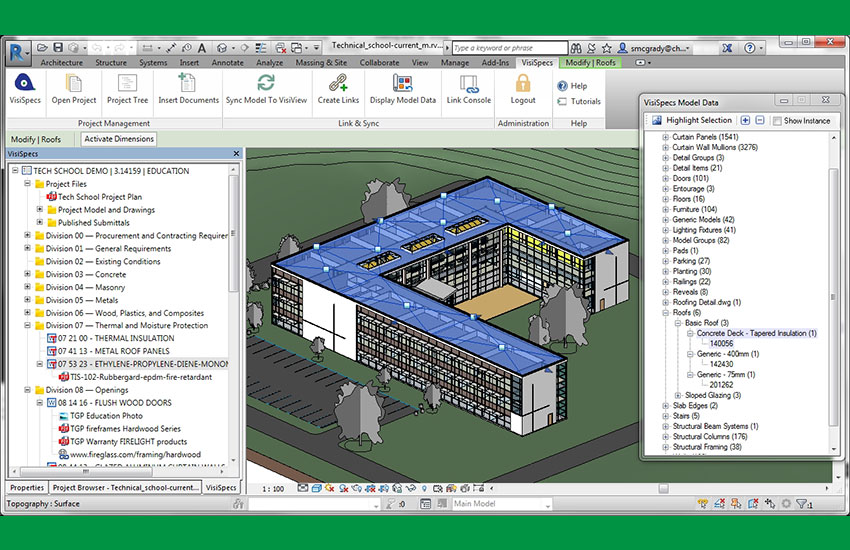This screenshot has height=550, width=850.
Task: Switch to the Architecture ribbon tab
Action: point(61,62)
